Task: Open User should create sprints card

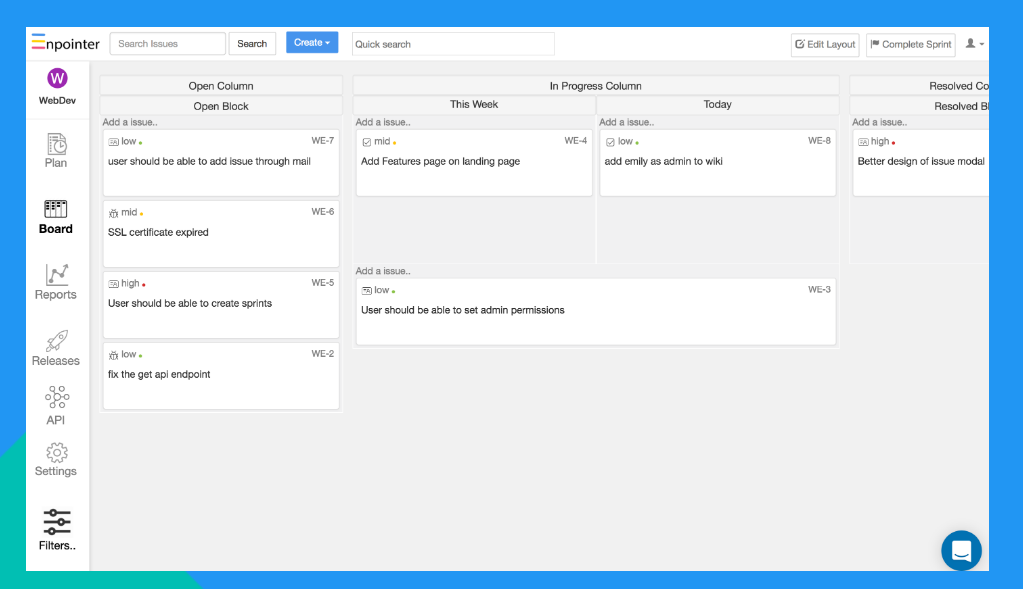Action: (x=221, y=305)
